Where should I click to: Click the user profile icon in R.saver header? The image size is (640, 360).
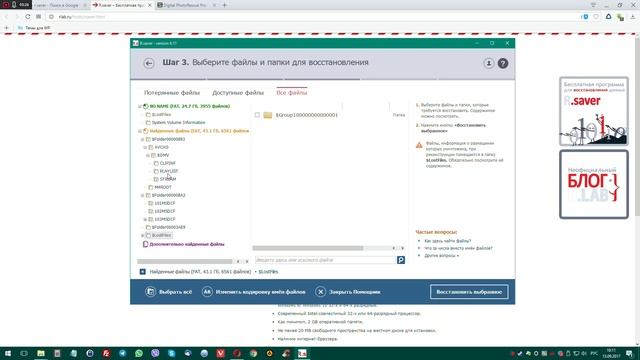pos(489,63)
